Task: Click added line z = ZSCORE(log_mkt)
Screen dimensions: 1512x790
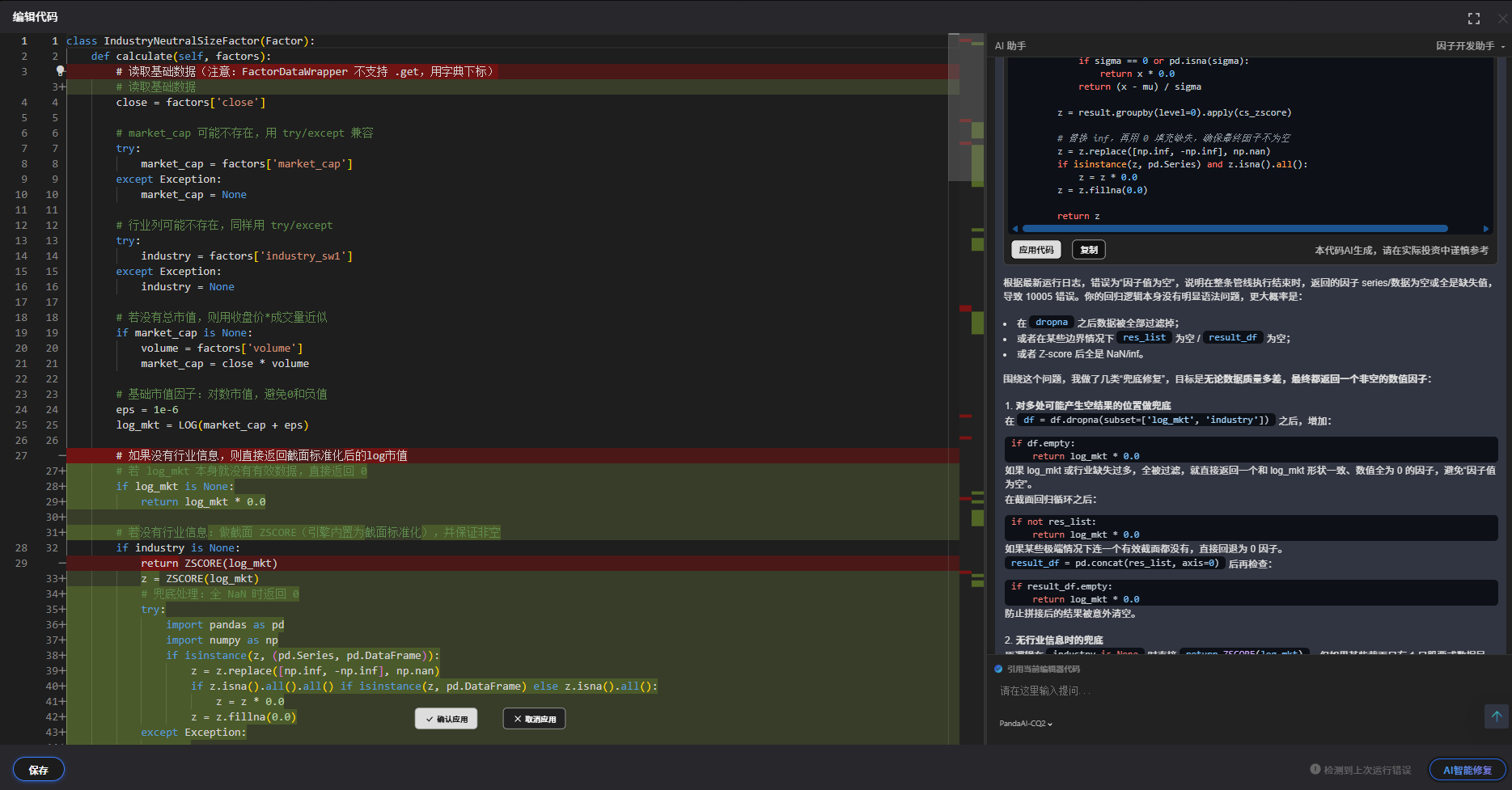Action: tap(200, 578)
